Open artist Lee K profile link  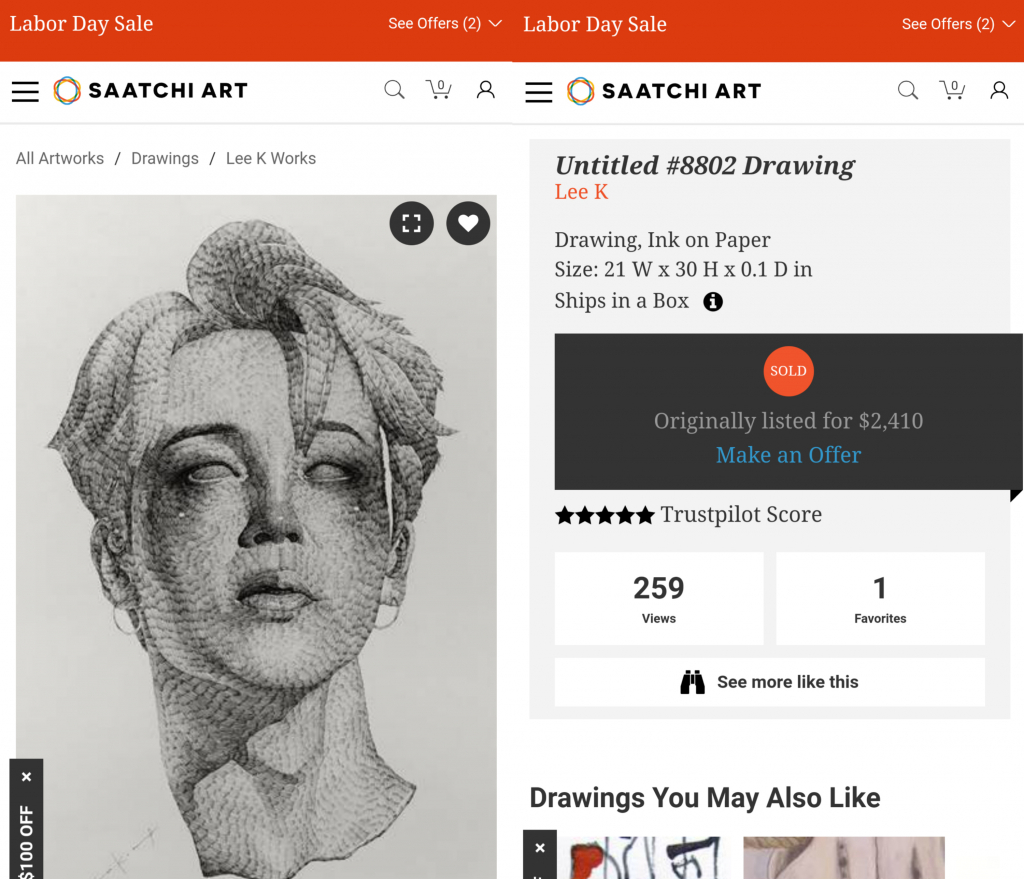pos(581,192)
